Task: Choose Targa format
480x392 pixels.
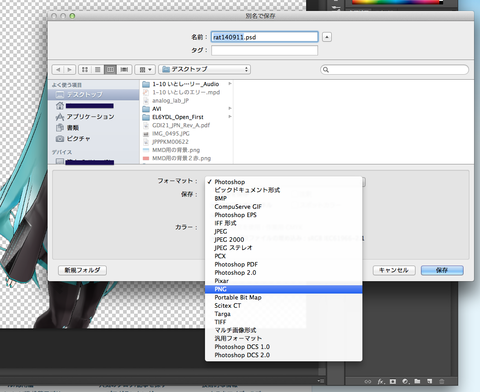Action: pyautogui.click(x=284, y=314)
